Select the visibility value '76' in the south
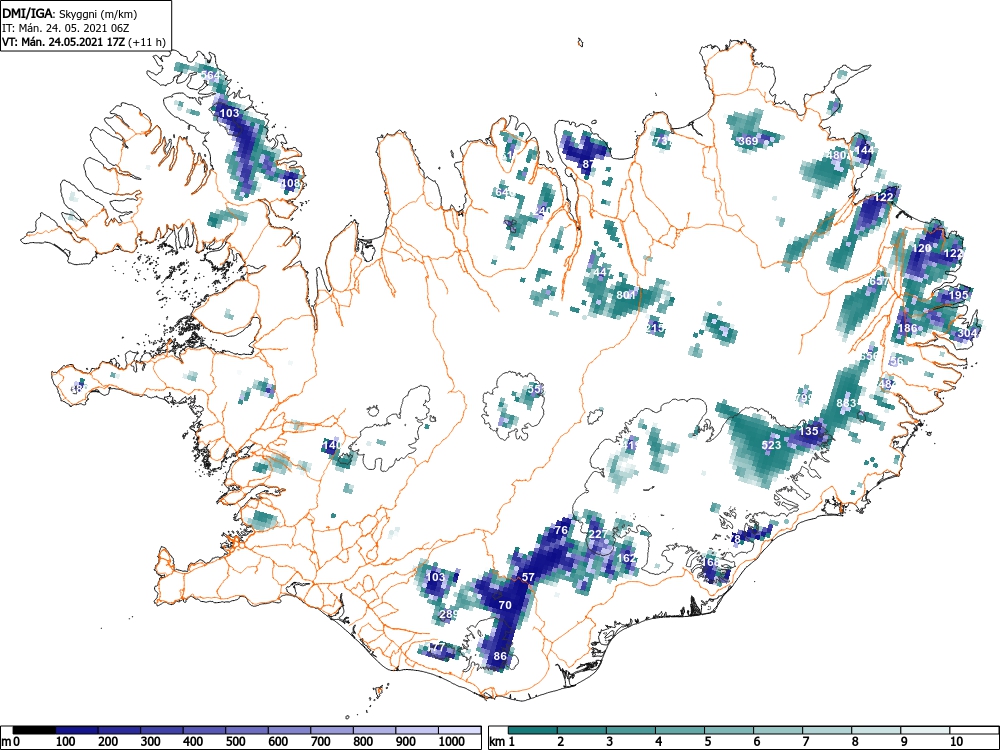The image size is (1000, 750). 561,530
